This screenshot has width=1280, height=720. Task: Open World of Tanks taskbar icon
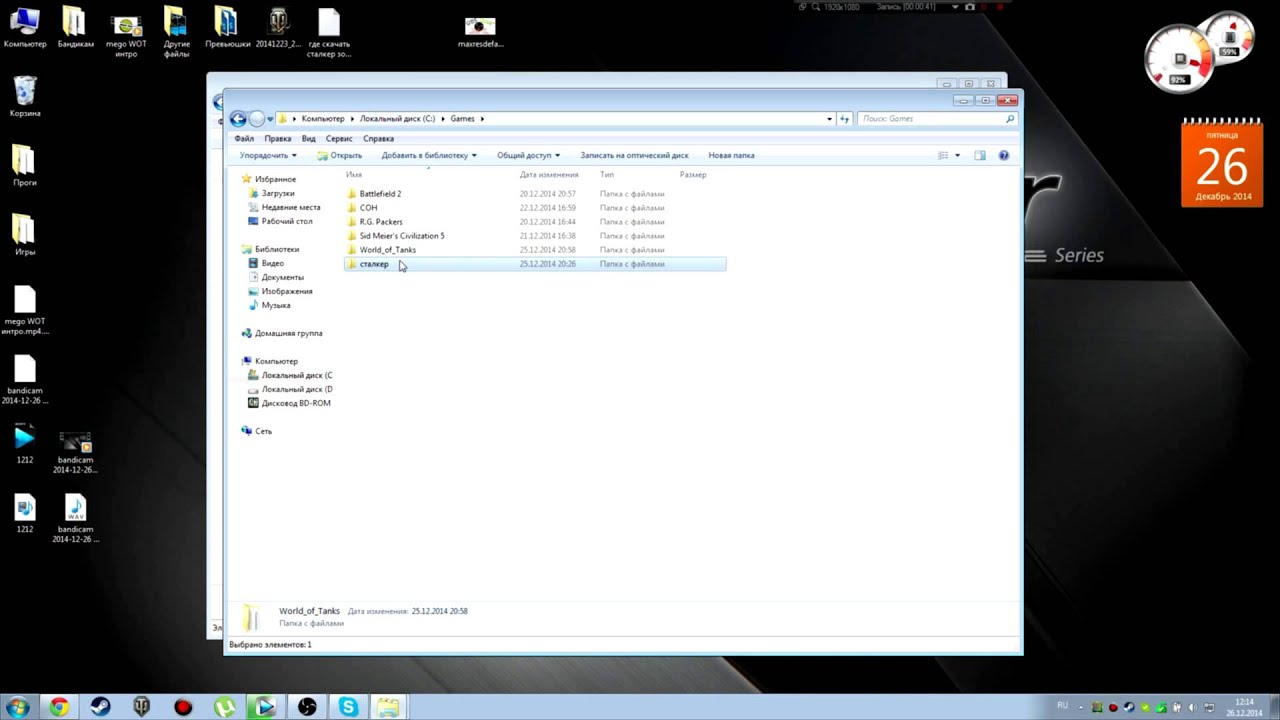(141, 707)
